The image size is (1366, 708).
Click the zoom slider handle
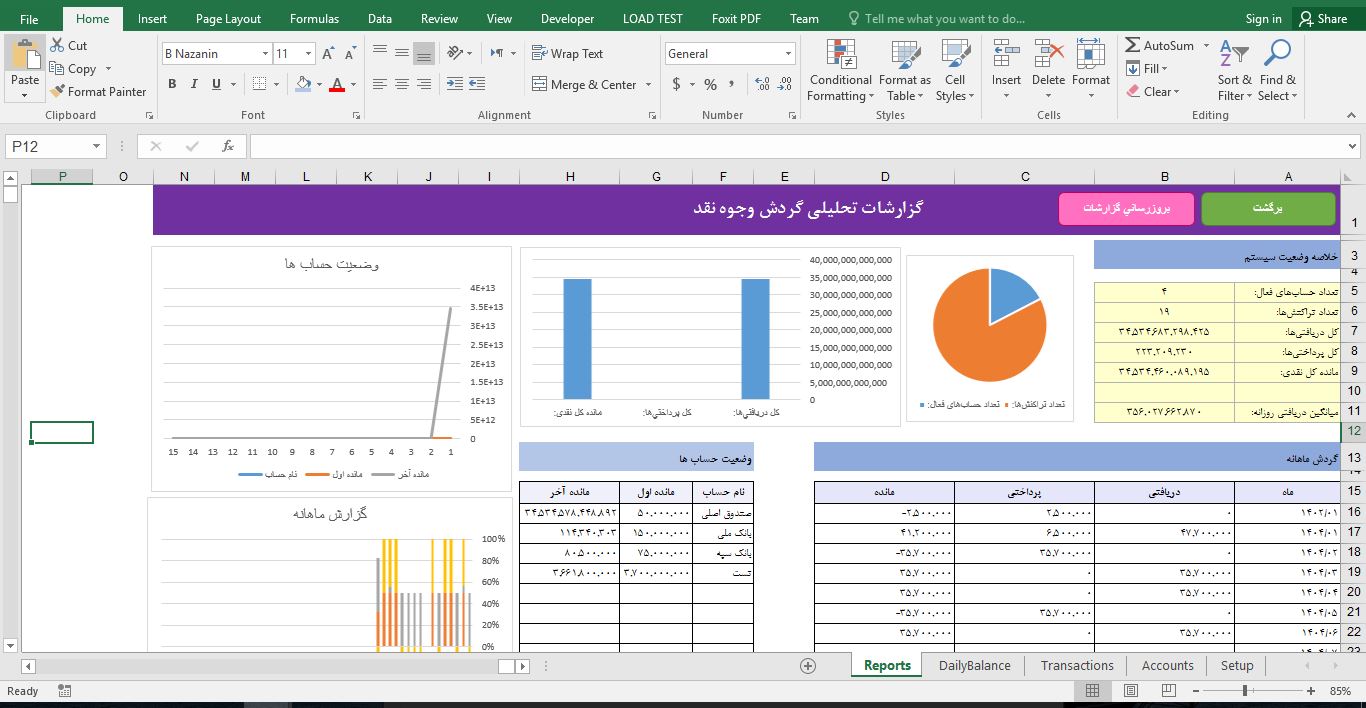coord(1245,691)
